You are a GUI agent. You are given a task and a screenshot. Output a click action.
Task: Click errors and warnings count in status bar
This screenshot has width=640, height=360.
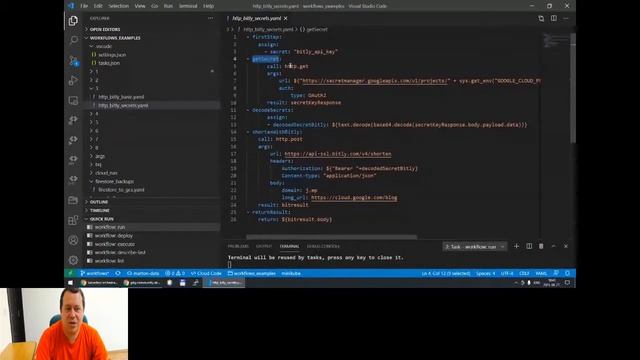[175, 273]
